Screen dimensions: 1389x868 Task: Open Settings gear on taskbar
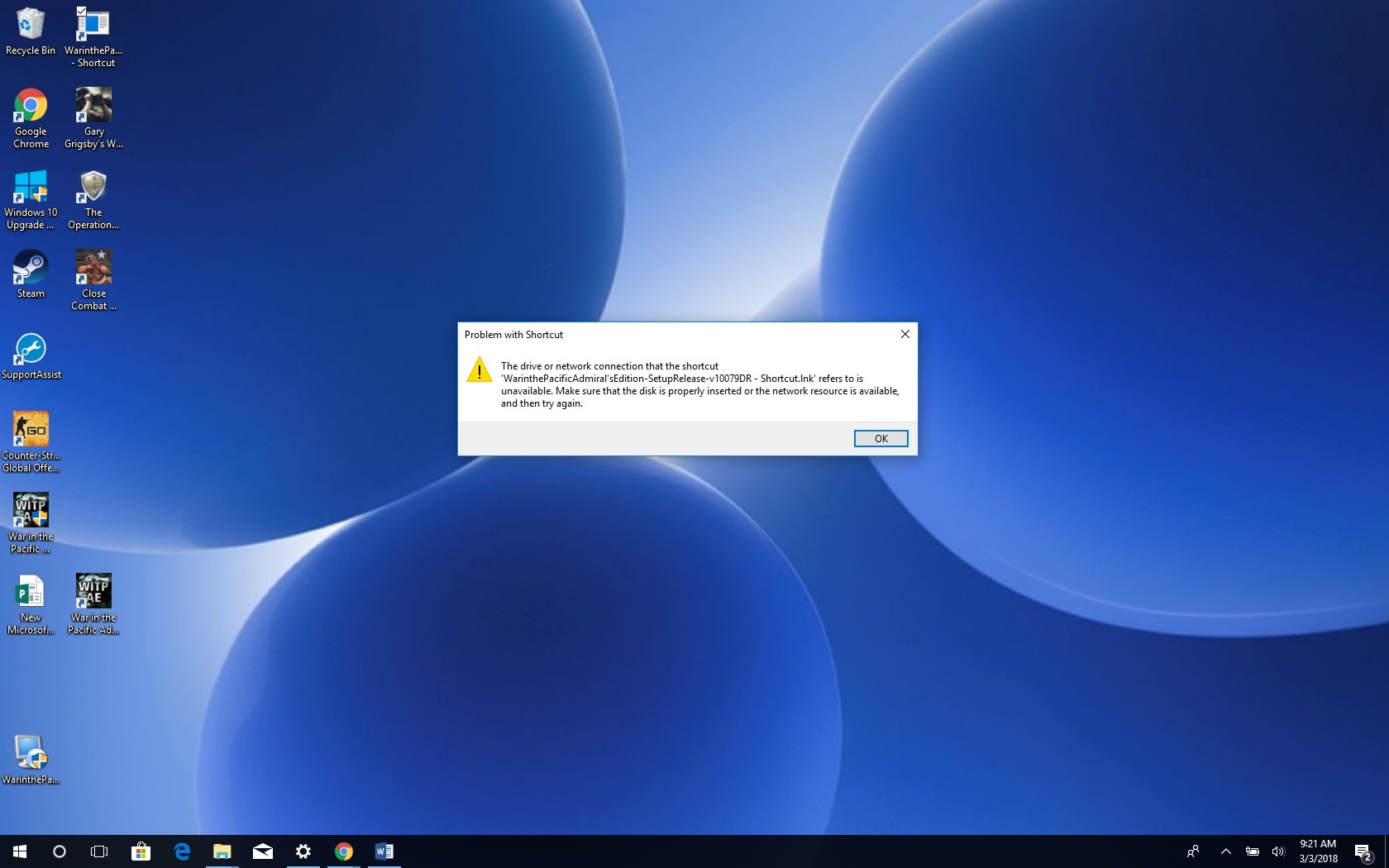303,851
